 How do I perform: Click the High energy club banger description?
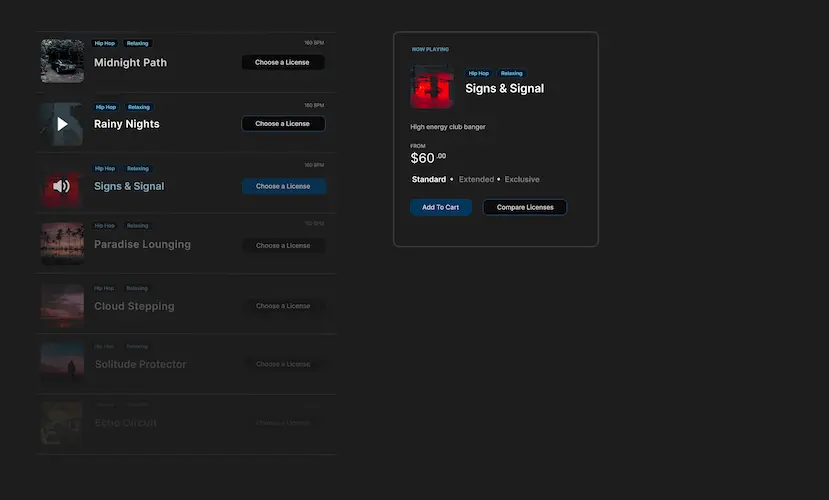(448, 127)
